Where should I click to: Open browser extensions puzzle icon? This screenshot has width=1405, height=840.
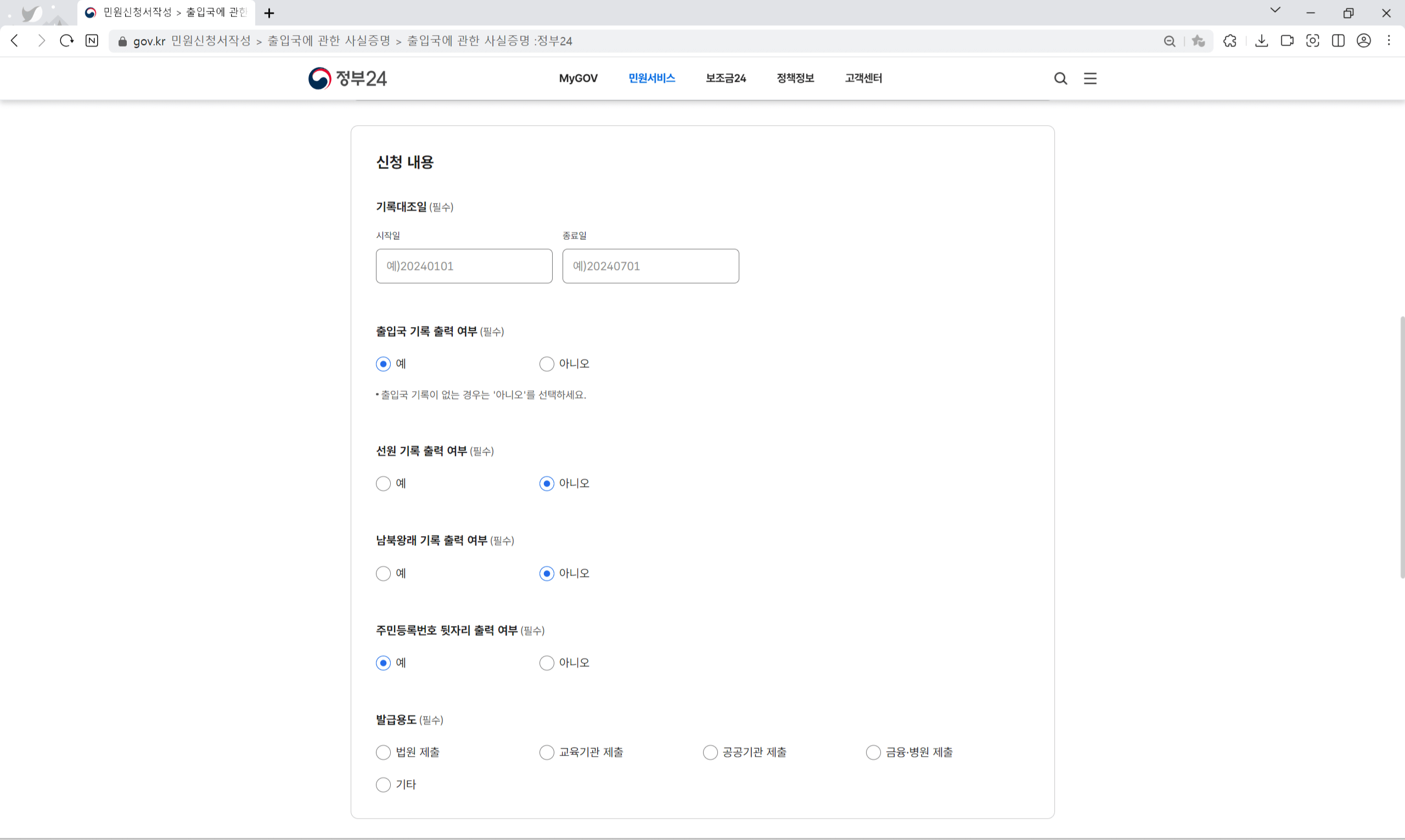pos(1229,41)
